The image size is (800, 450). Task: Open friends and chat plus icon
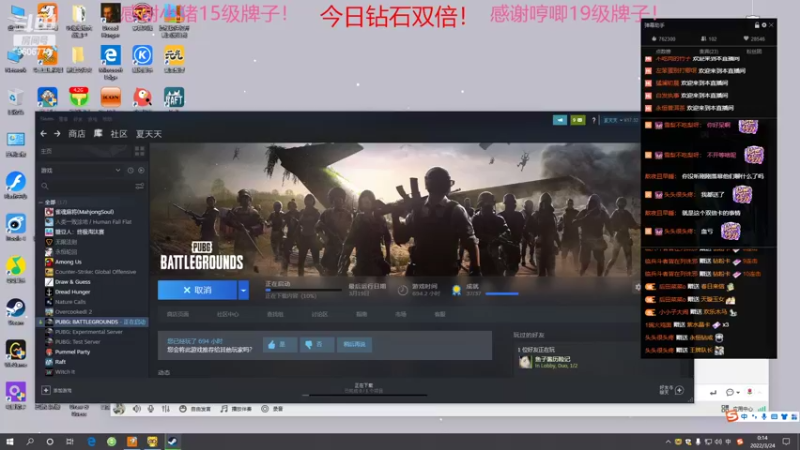click(679, 390)
